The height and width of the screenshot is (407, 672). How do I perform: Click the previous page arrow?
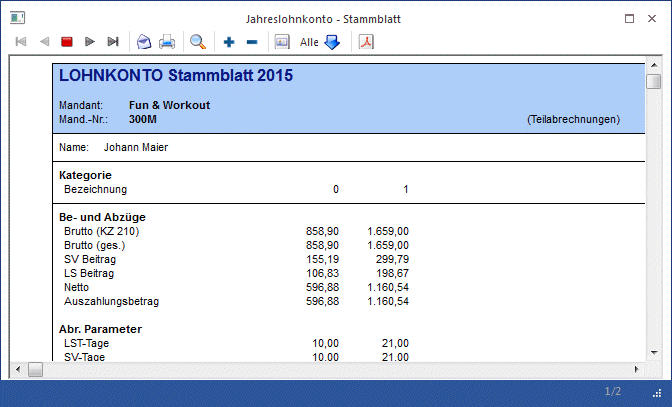(44, 42)
